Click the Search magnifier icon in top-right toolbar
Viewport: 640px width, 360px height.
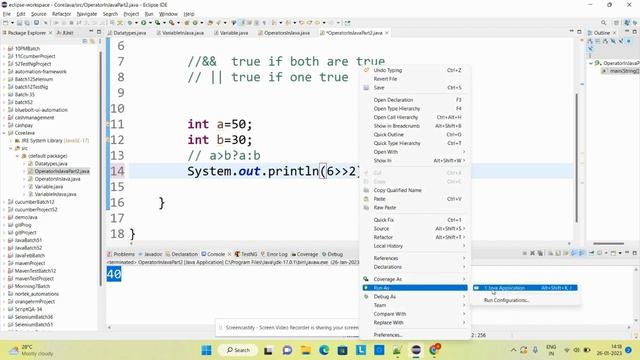point(604,23)
